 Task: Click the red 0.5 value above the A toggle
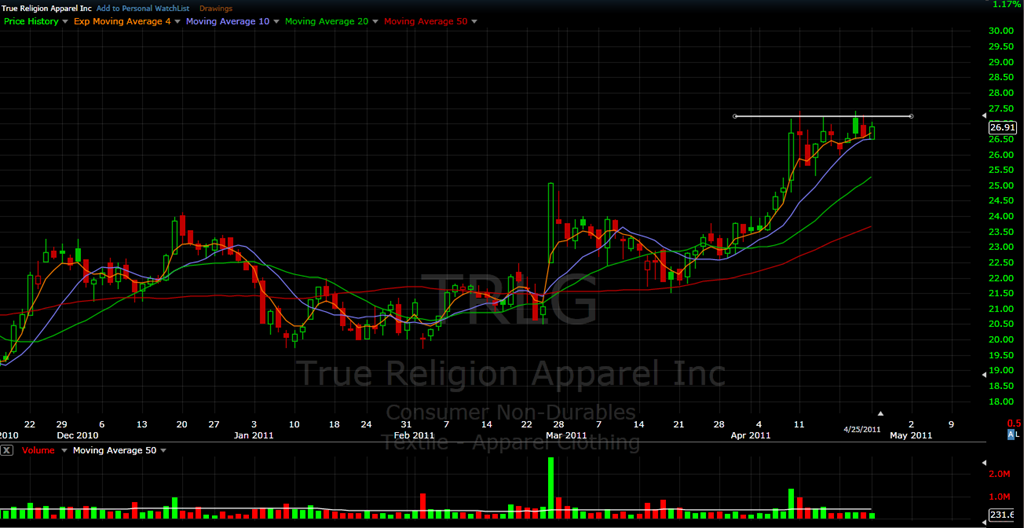1016,423
